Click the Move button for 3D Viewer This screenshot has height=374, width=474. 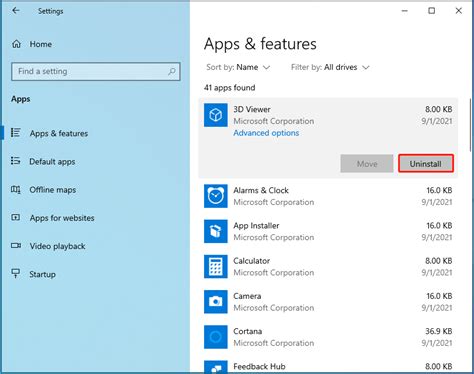[367, 164]
